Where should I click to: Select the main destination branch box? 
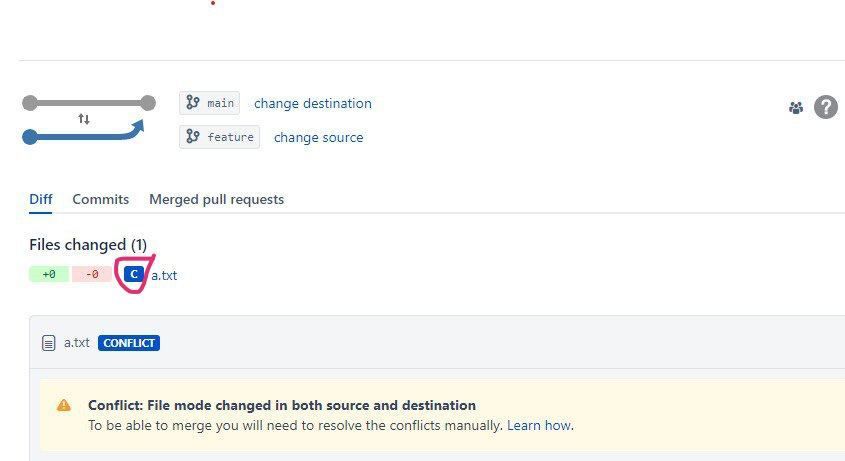(x=210, y=103)
